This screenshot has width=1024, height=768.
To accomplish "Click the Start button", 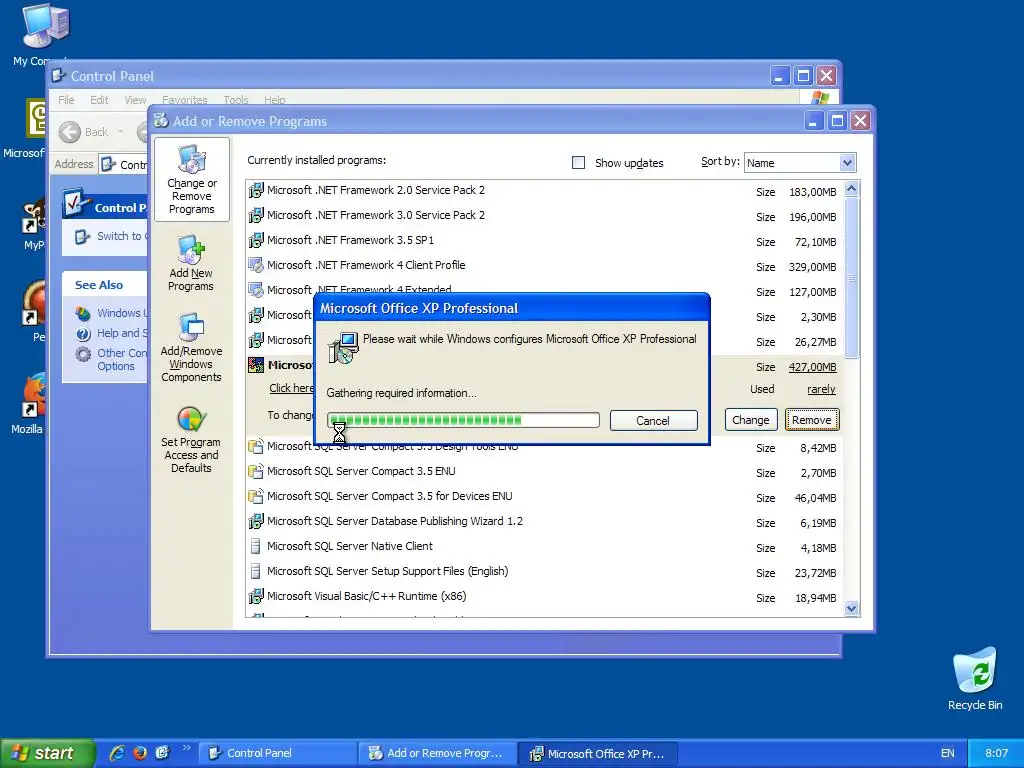I will [x=46, y=753].
